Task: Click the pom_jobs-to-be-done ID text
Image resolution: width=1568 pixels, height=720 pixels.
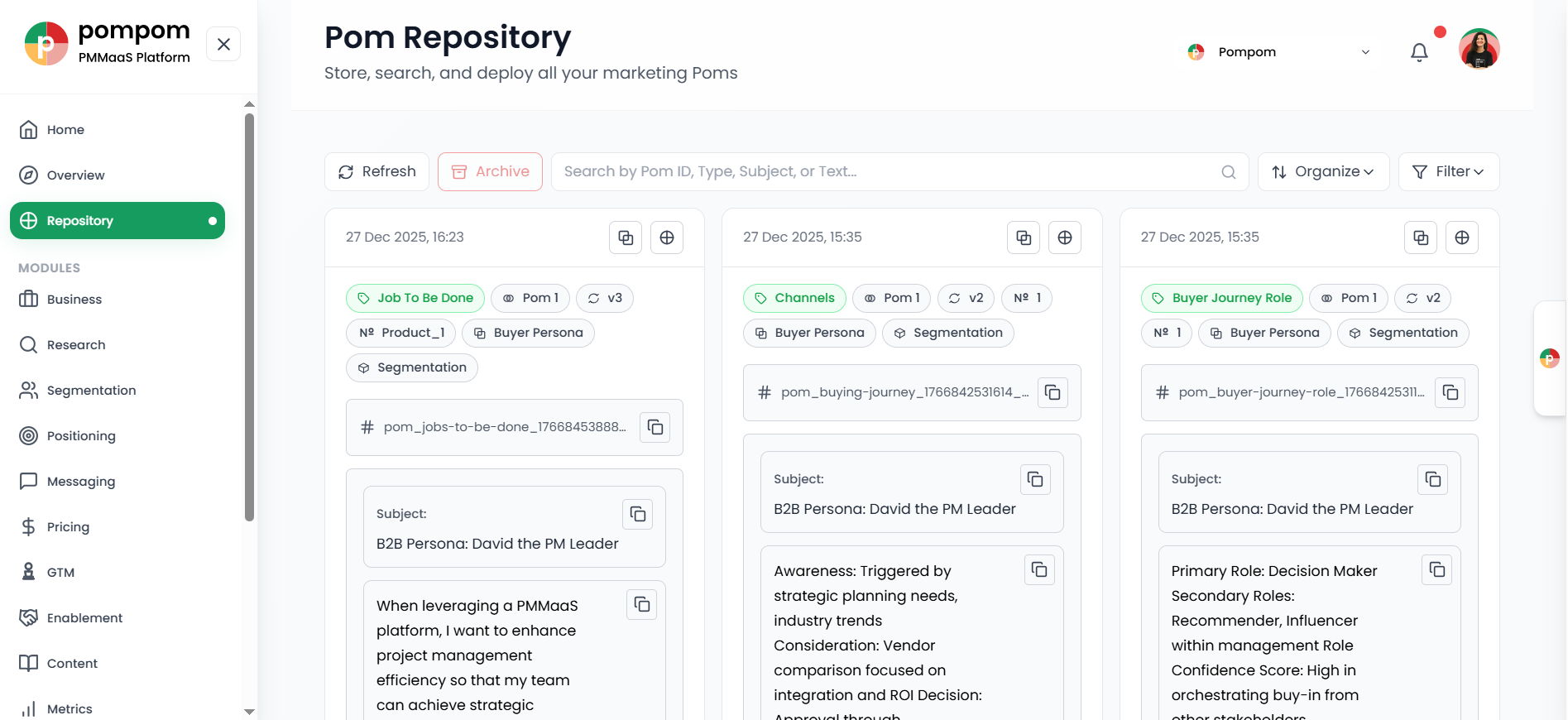Action: click(x=505, y=427)
